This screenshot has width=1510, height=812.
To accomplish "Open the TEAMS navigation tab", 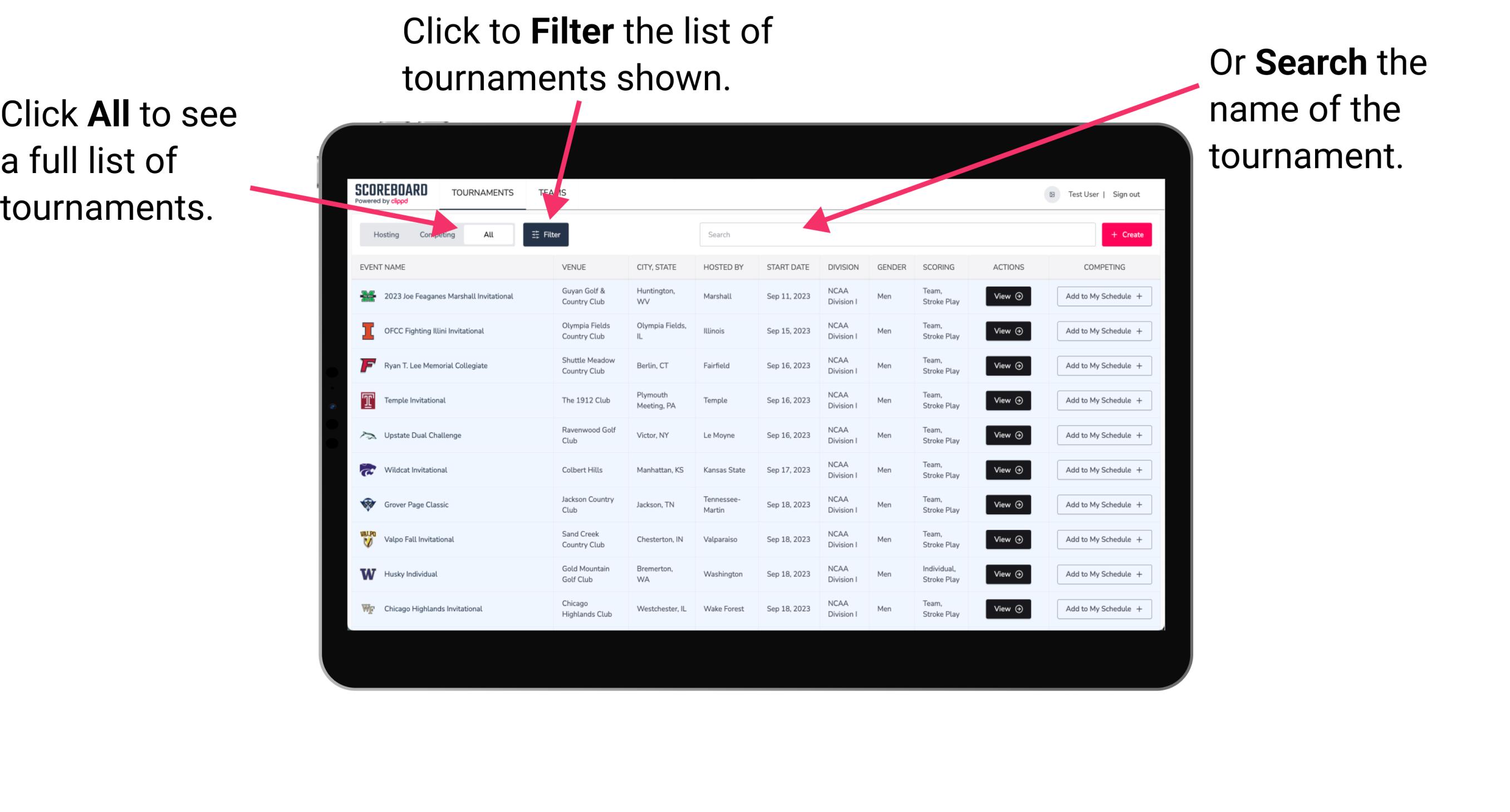I will [x=555, y=192].
